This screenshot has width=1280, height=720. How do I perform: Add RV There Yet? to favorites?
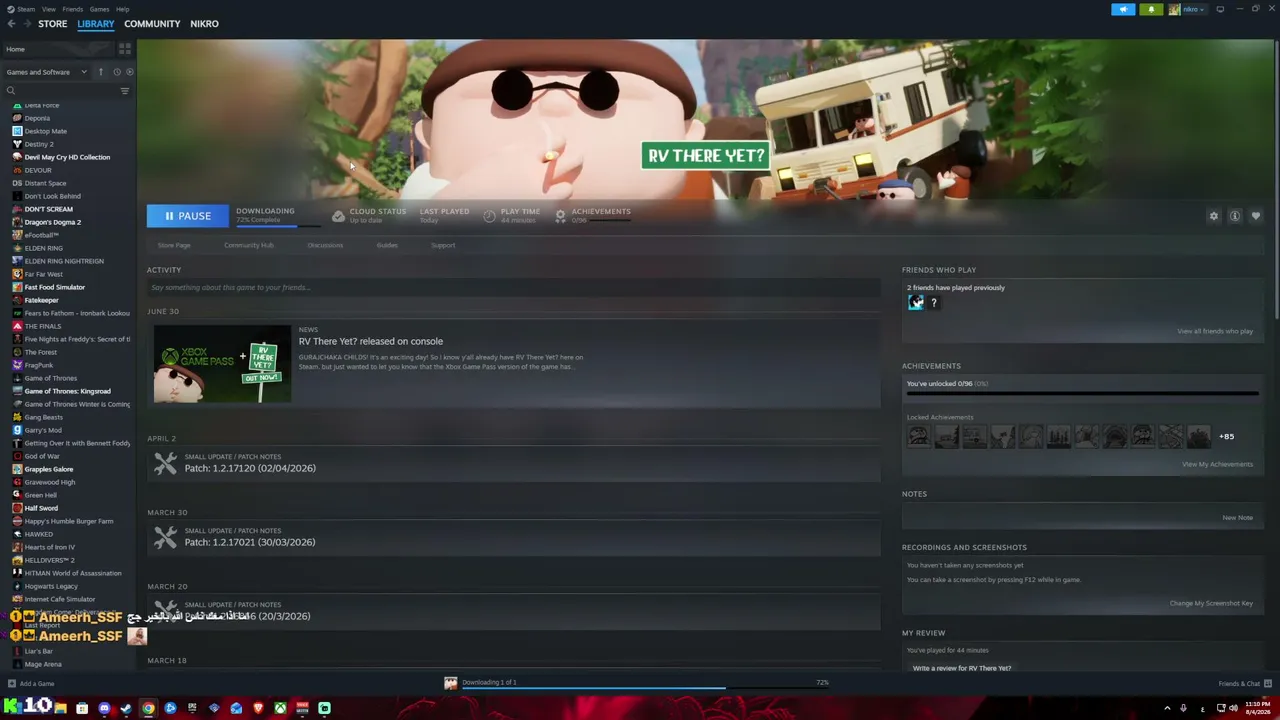click(1256, 216)
